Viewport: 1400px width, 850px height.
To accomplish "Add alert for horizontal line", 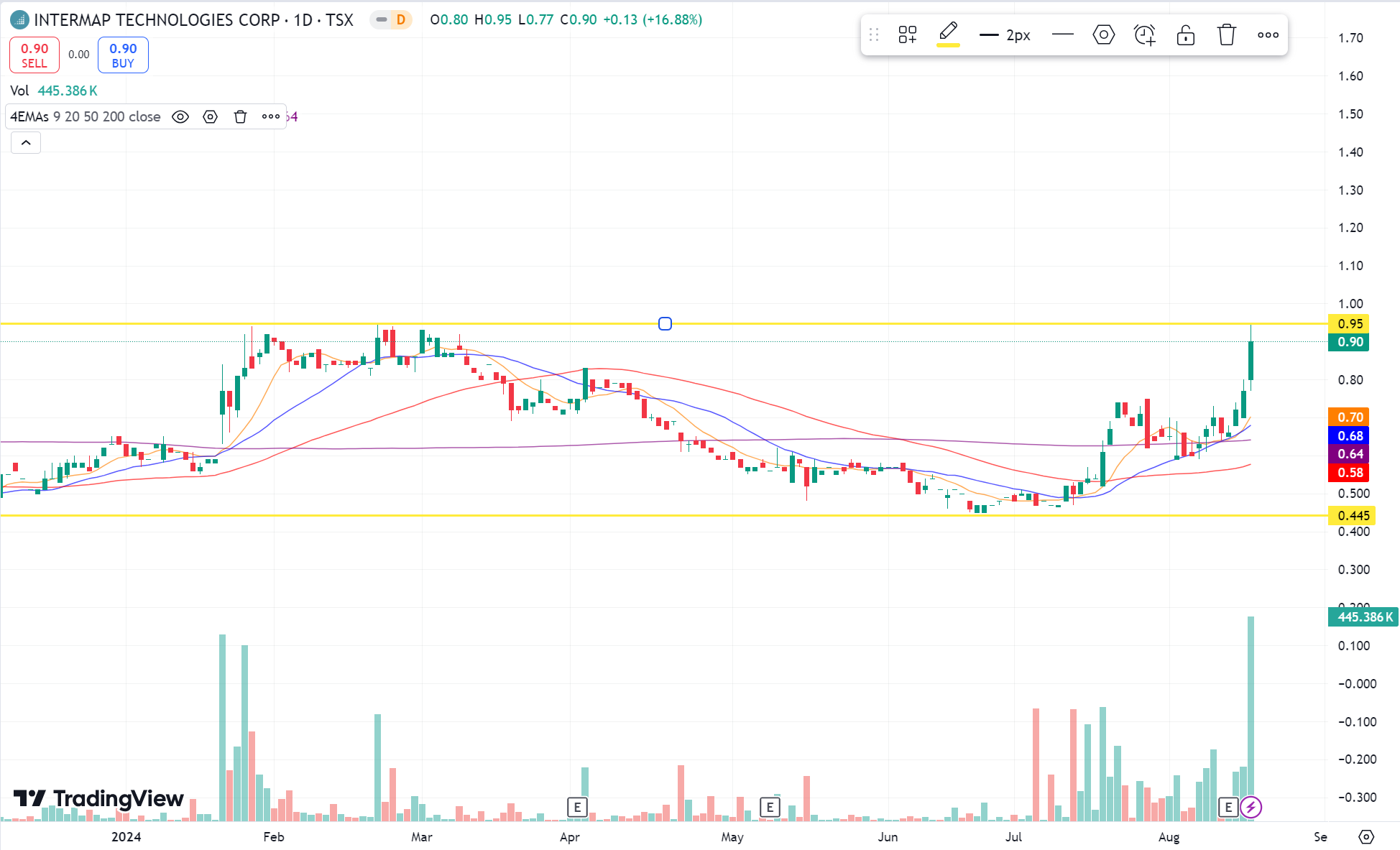I will (1144, 34).
